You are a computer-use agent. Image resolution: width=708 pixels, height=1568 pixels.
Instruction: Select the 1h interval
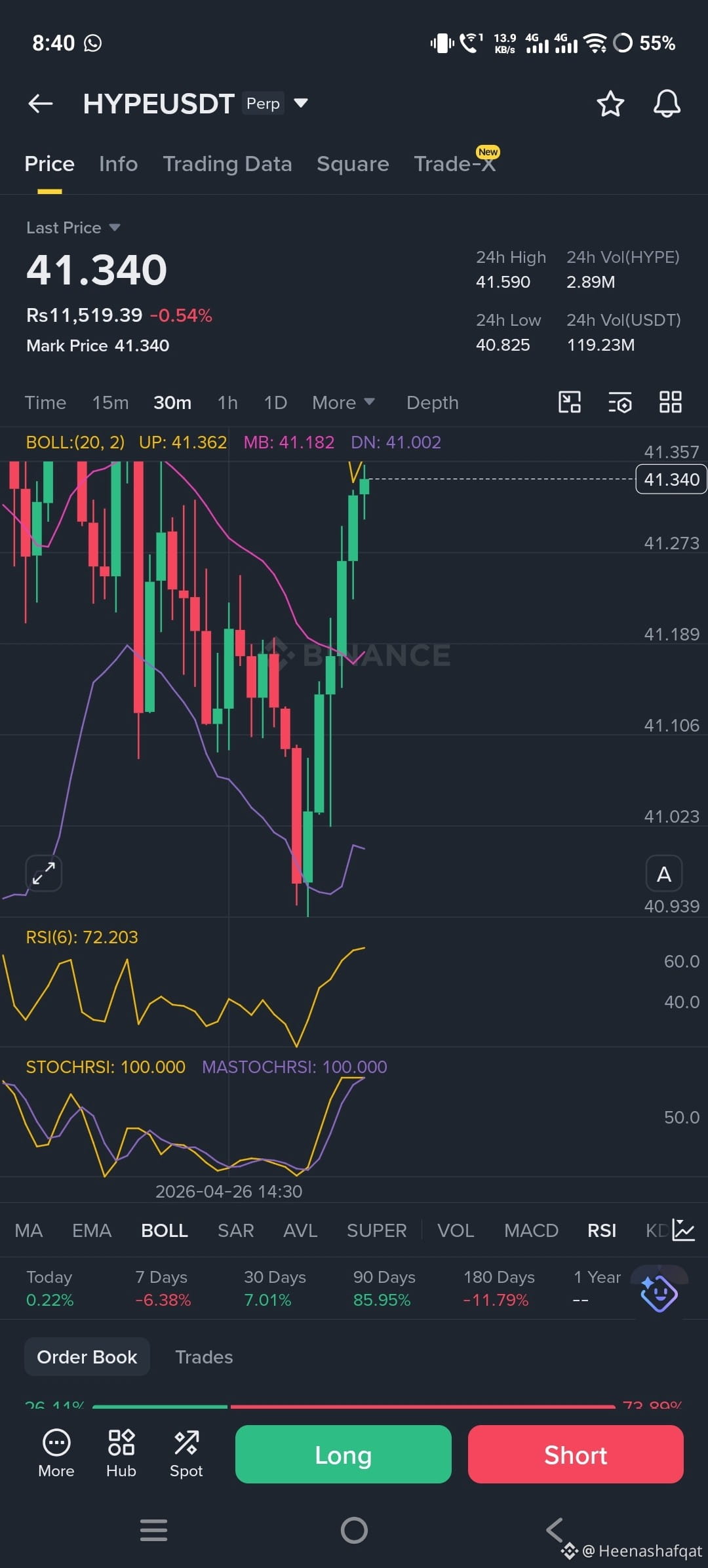pos(227,402)
